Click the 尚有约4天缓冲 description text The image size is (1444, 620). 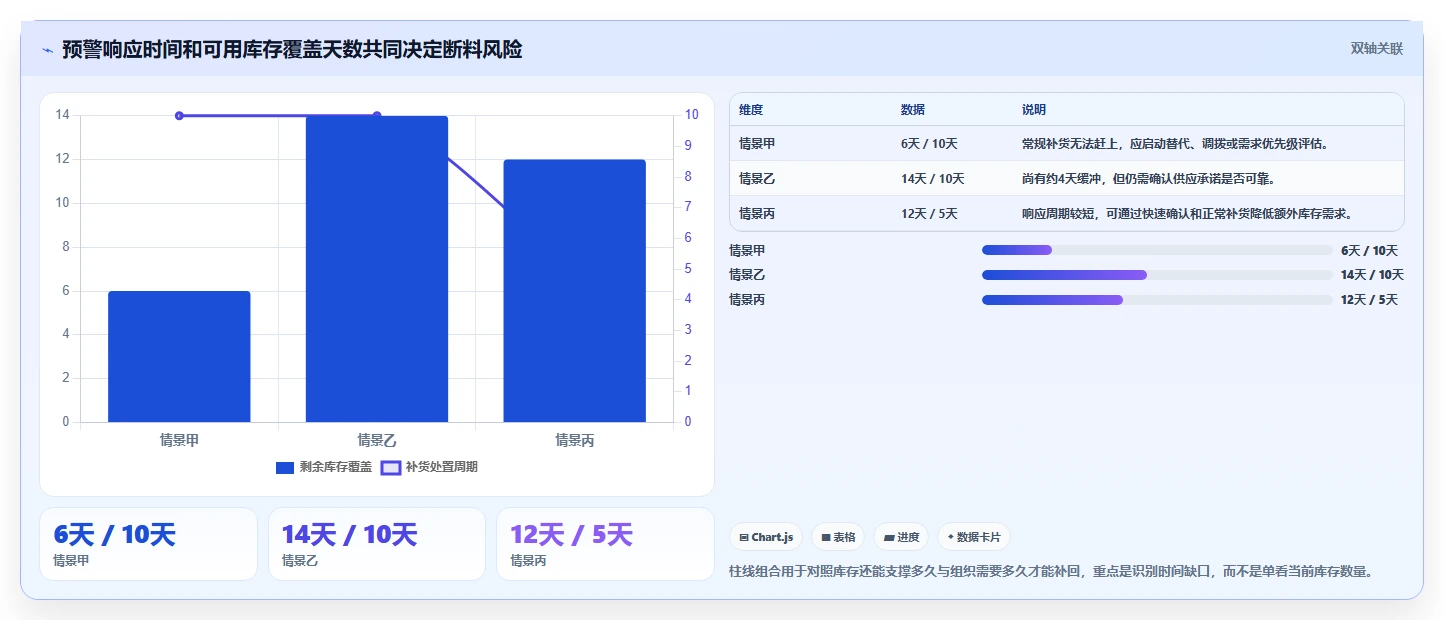tap(1149, 178)
